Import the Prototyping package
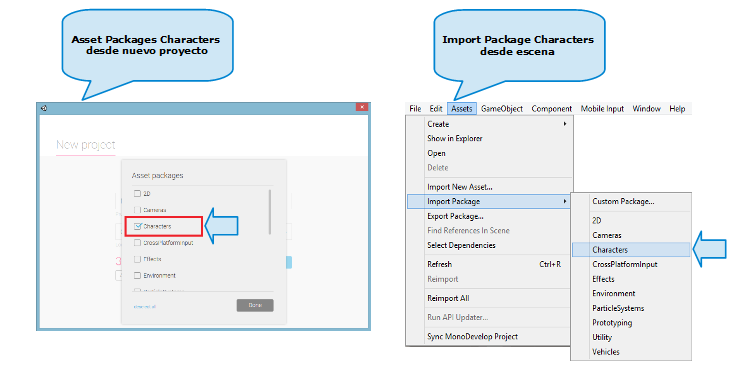 pos(631,322)
